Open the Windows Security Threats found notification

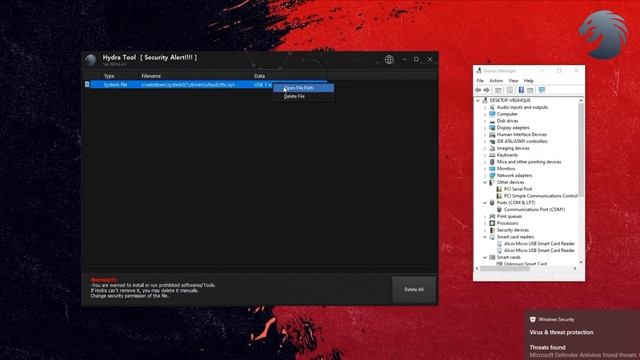pyautogui.click(x=582, y=336)
